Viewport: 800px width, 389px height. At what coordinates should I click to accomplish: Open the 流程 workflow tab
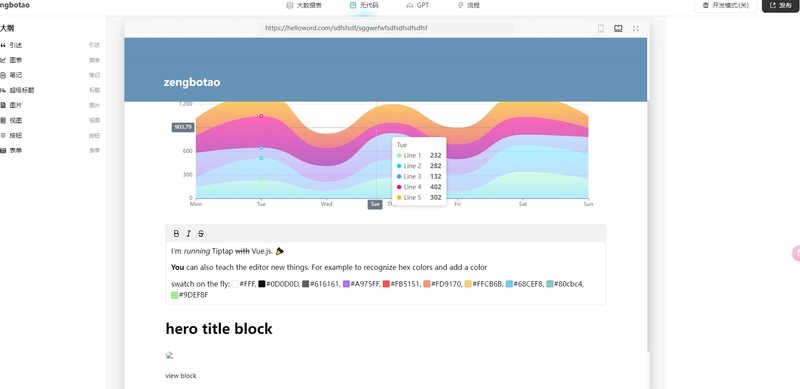468,5
